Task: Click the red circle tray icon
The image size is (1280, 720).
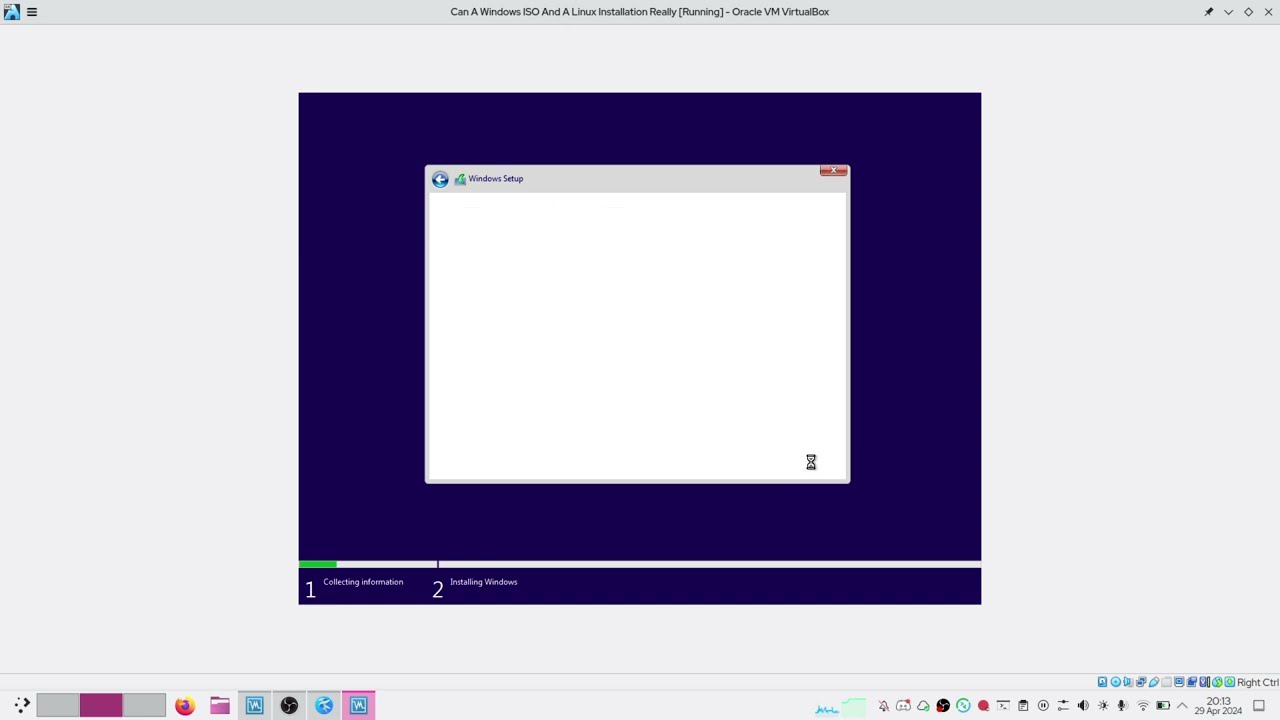Action: [983, 706]
